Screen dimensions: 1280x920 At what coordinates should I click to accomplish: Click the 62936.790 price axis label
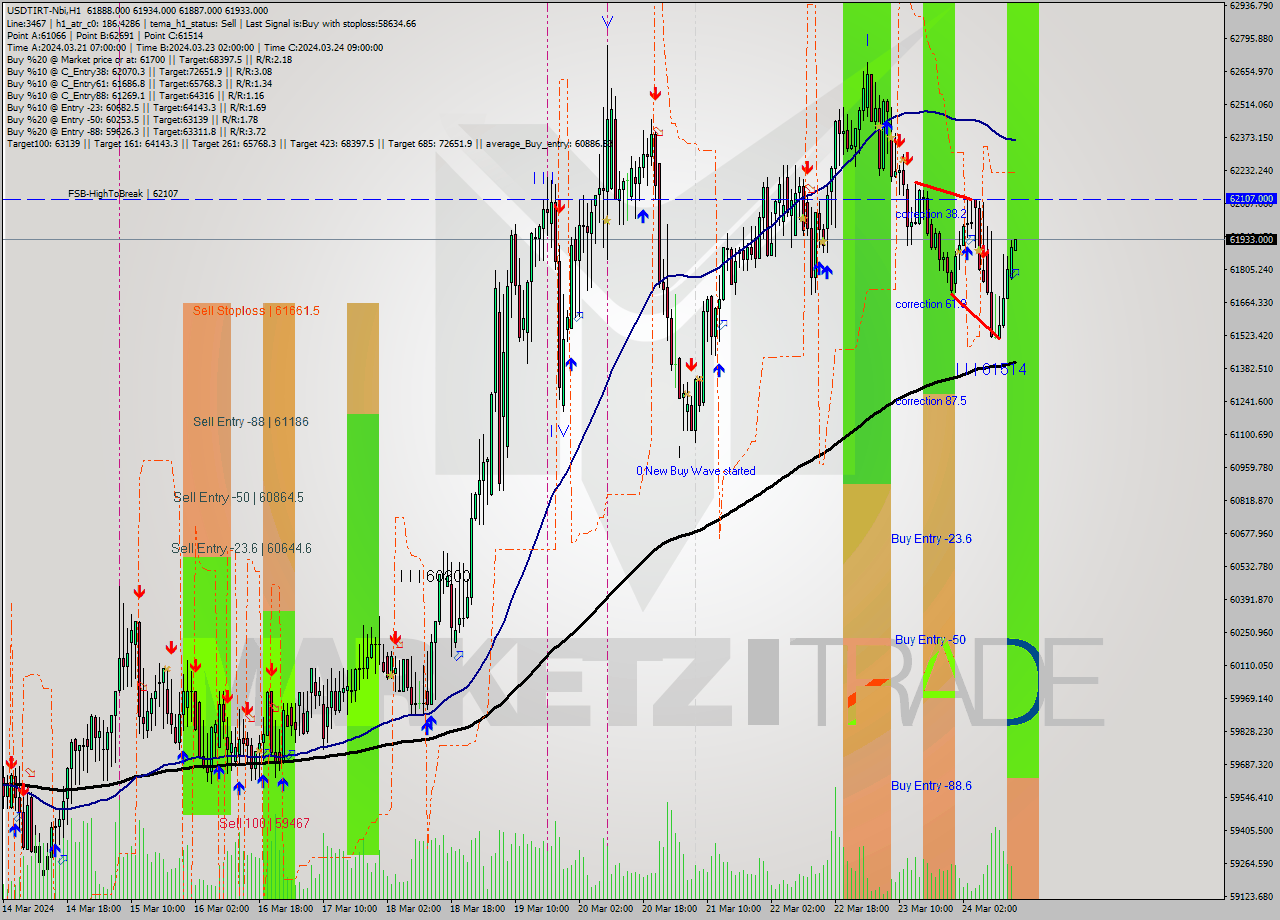(x=1250, y=5)
